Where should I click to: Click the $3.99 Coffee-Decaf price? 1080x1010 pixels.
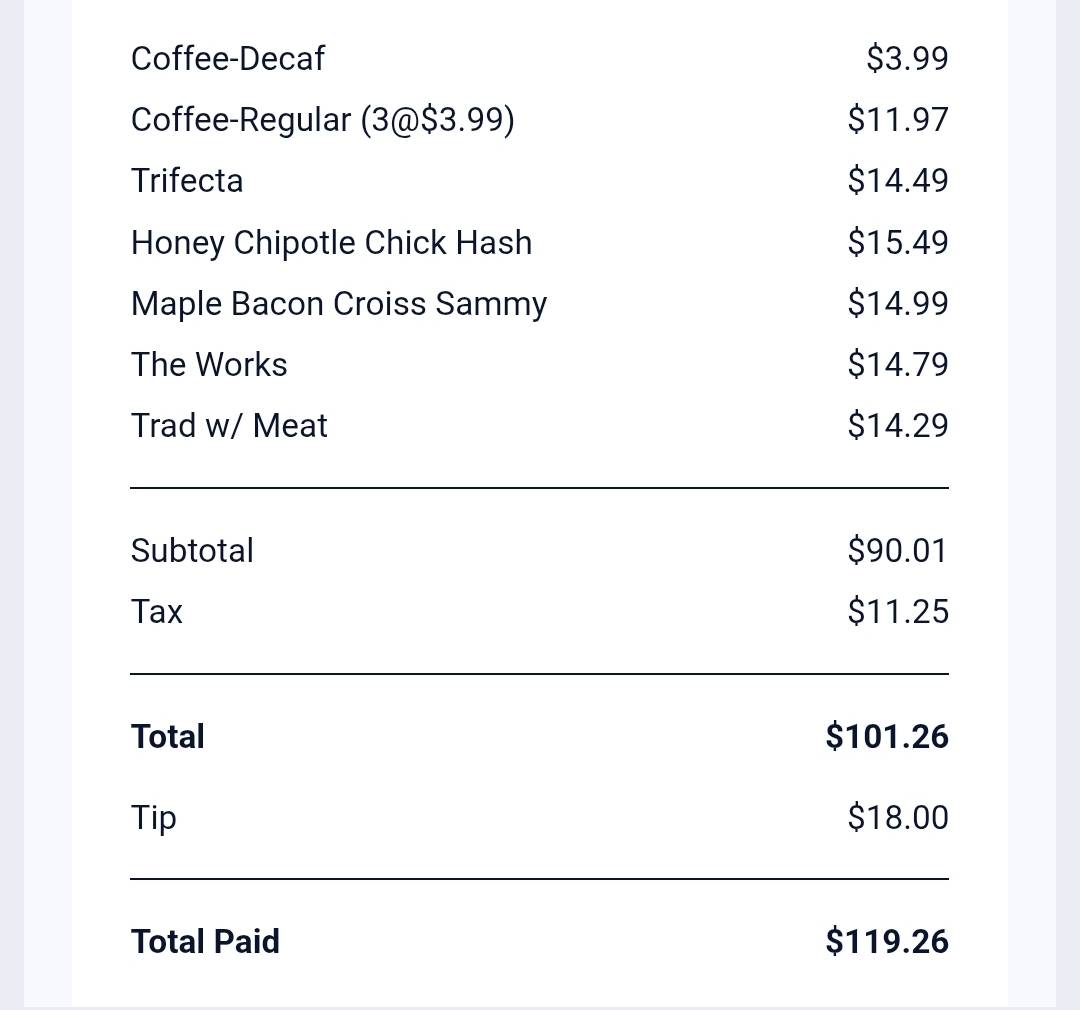click(907, 59)
